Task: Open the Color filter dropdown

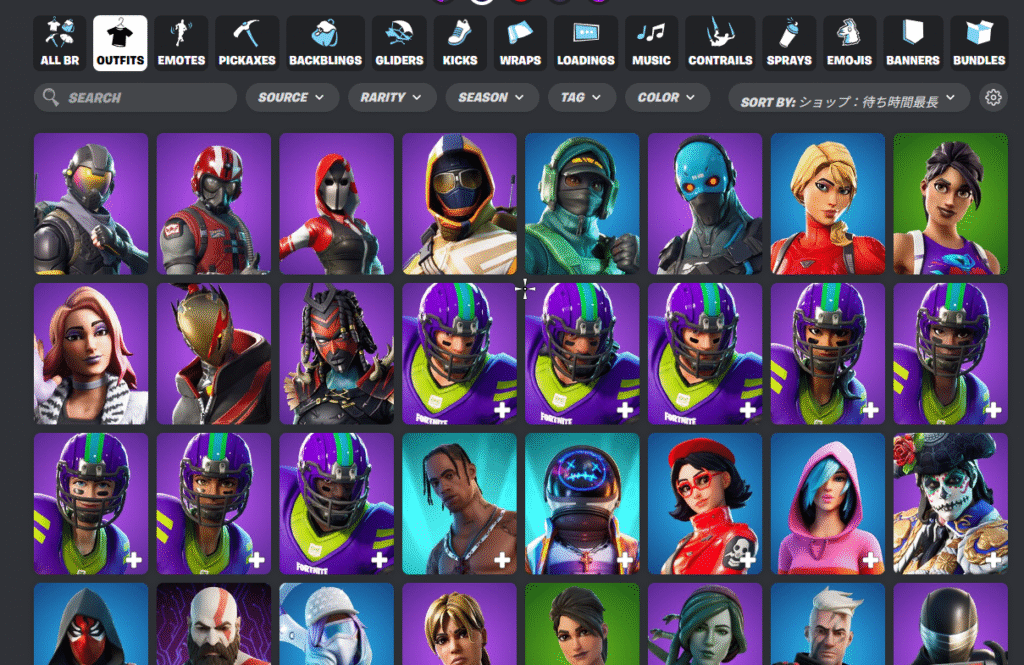Action: coord(667,97)
